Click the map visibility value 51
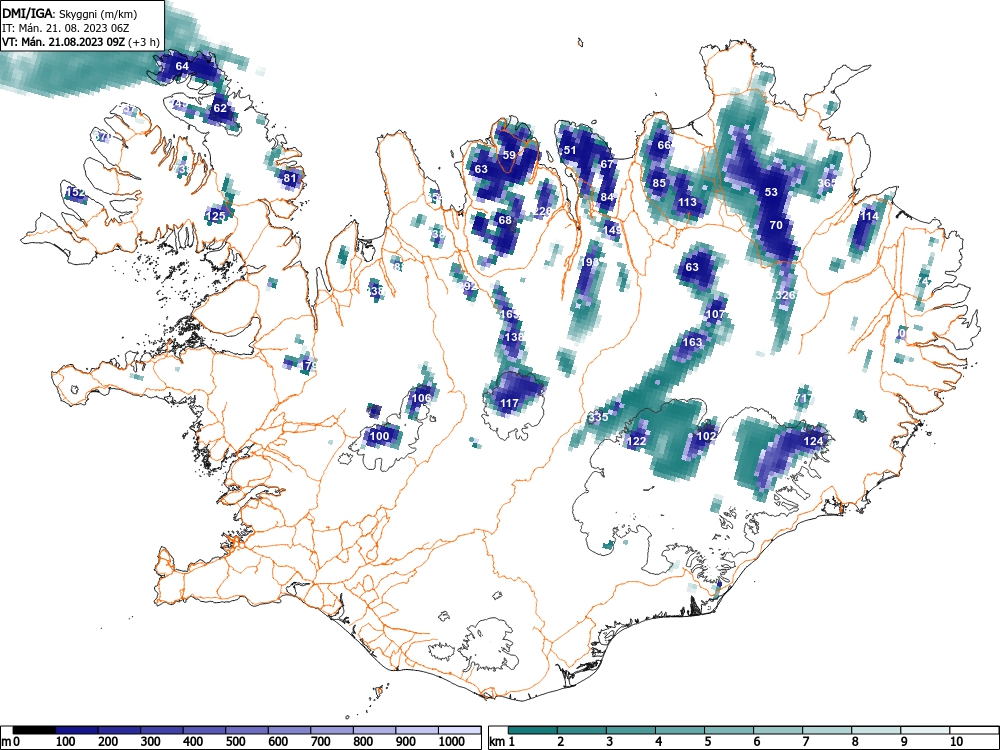 pyautogui.click(x=570, y=151)
